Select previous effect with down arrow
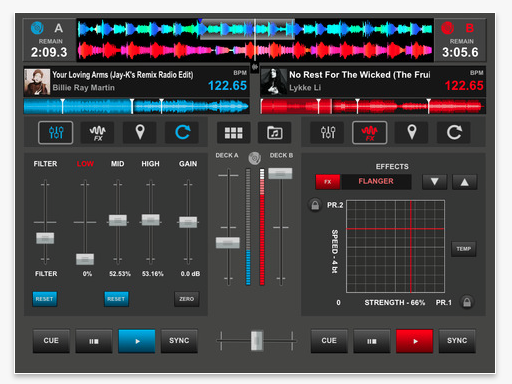This screenshot has width=512, height=384. point(434,182)
